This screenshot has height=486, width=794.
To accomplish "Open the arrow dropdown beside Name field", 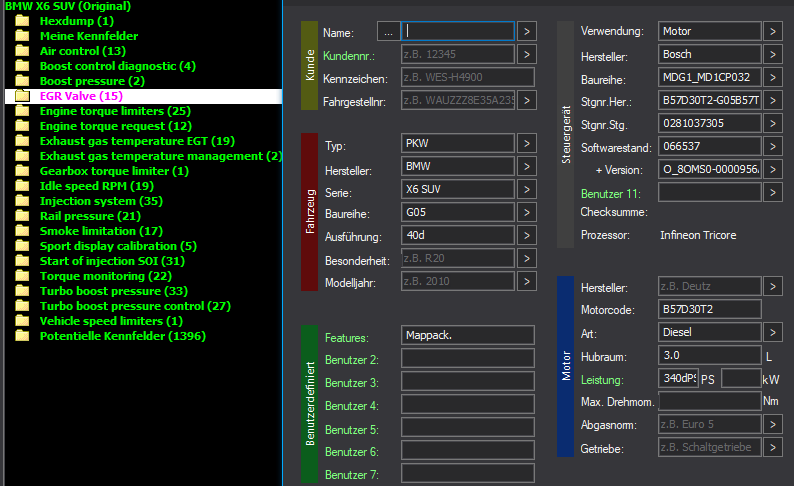I will click(x=527, y=31).
